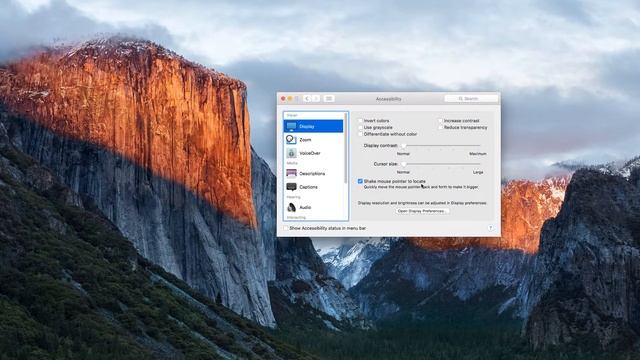Uncheck Shake mouse pointer to locate
Image resolution: width=640 pixels, height=360 pixels.
tap(360, 181)
